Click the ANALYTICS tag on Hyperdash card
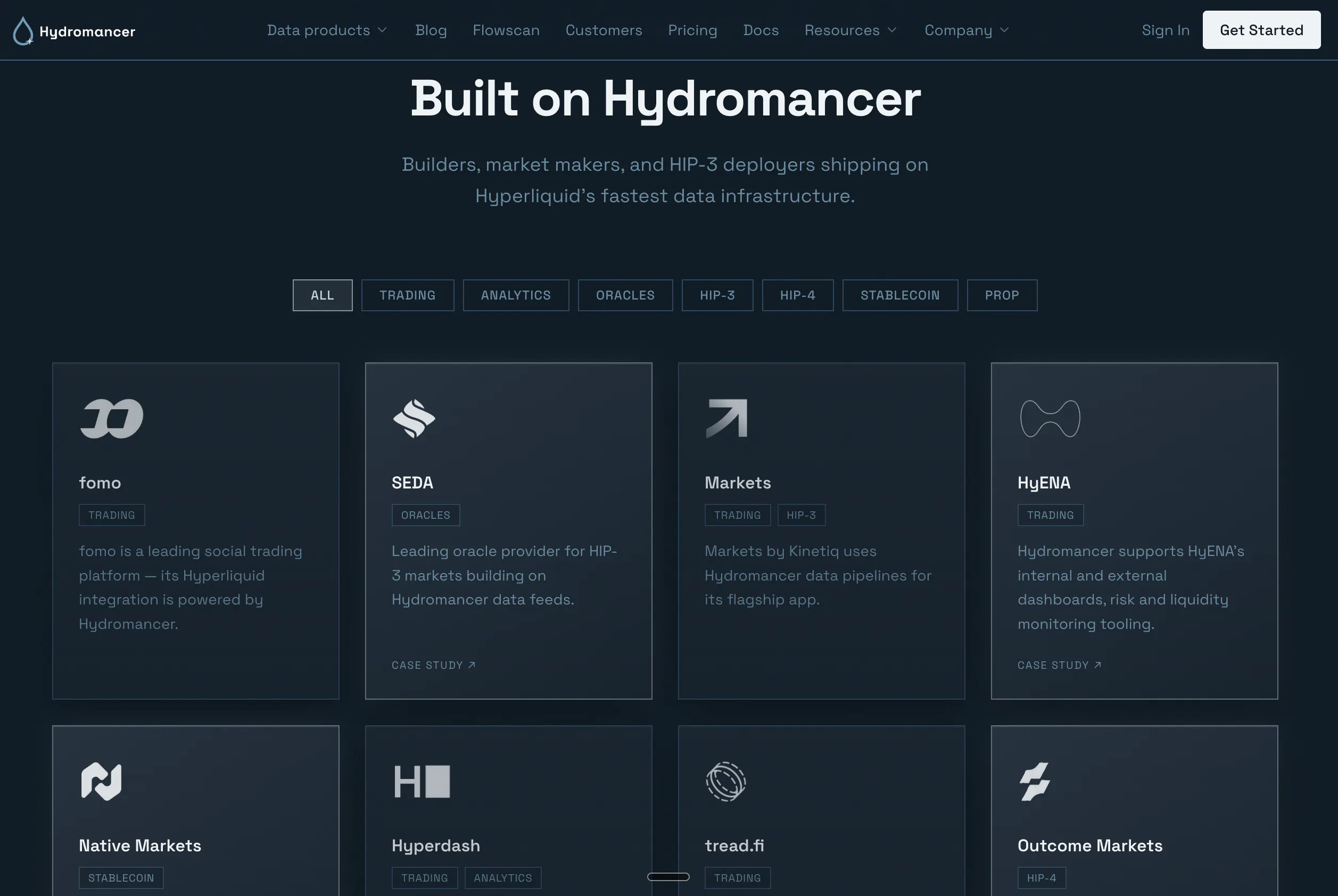Screen dimensions: 1338x896 click(502, 878)
